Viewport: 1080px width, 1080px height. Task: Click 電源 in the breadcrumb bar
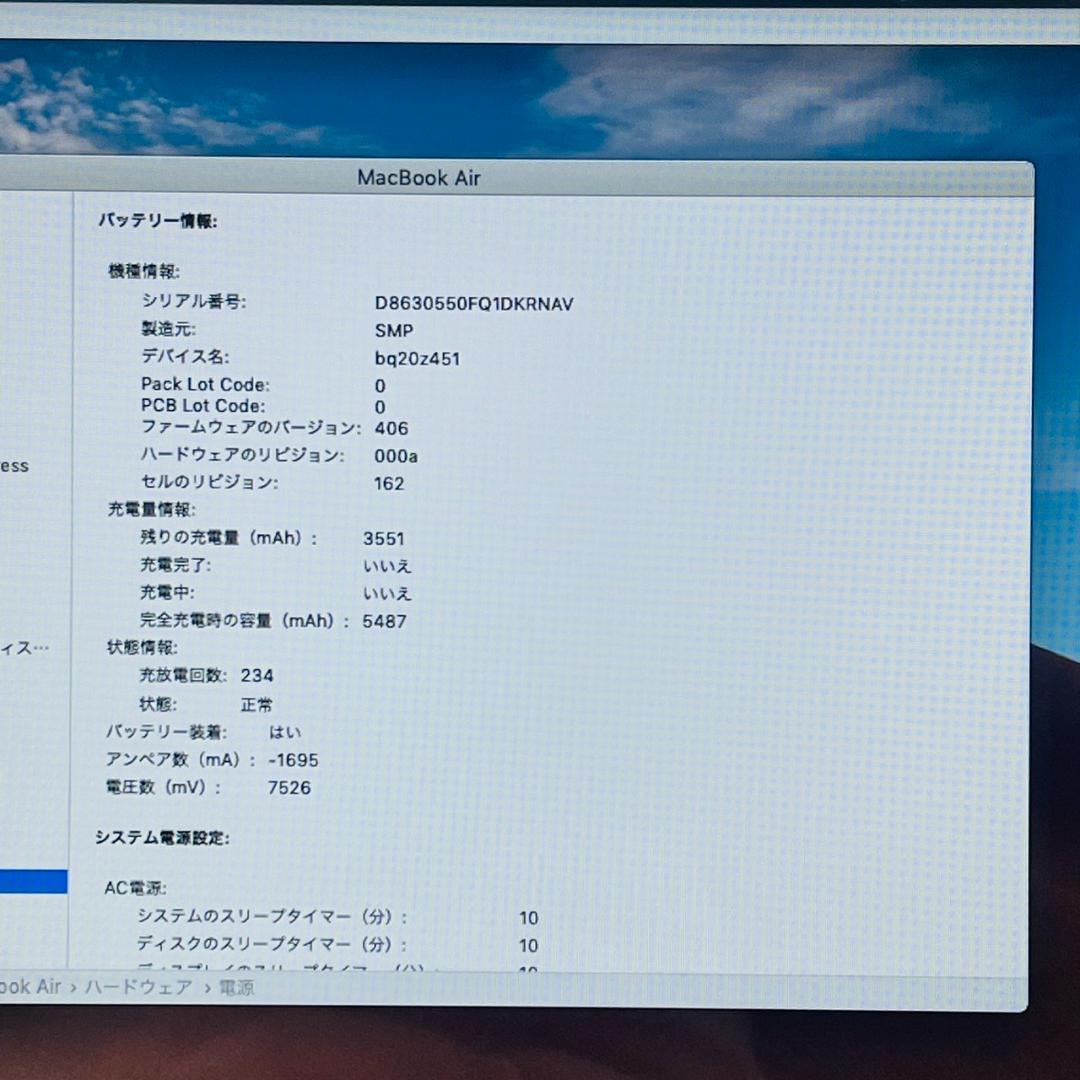[x=239, y=987]
